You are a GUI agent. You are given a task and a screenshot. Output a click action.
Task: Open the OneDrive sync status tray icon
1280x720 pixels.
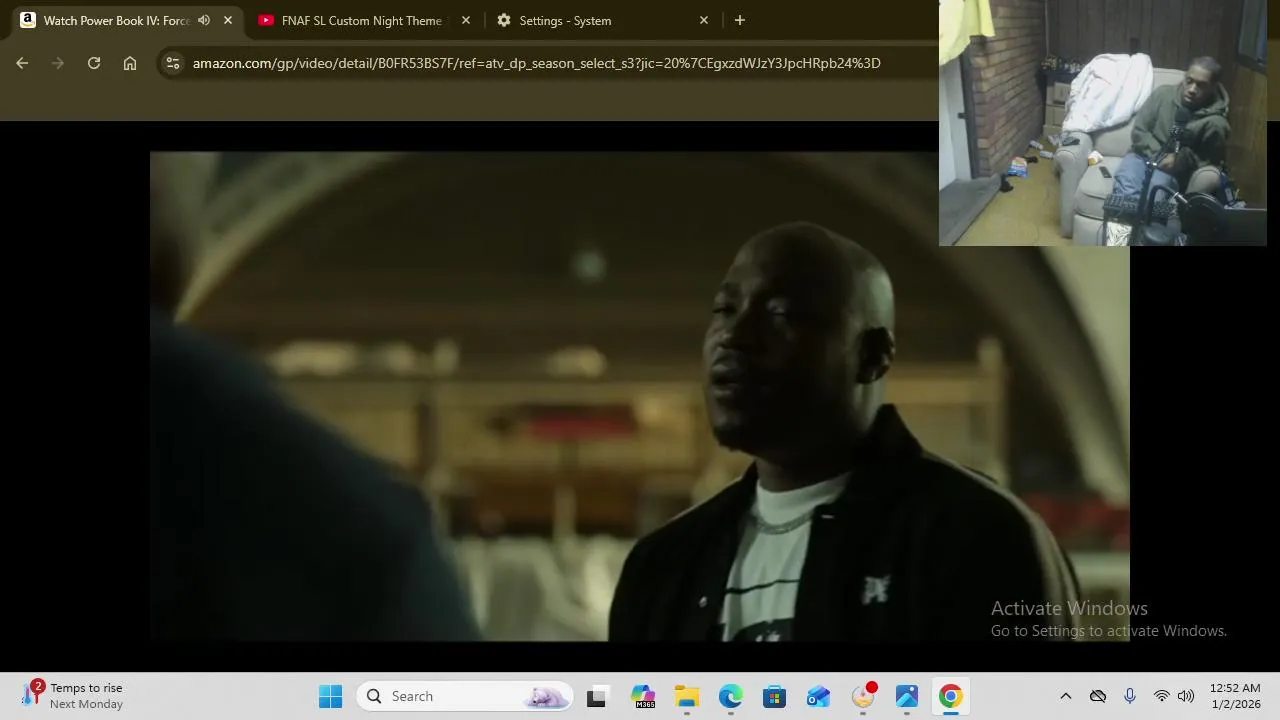click(x=1098, y=696)
